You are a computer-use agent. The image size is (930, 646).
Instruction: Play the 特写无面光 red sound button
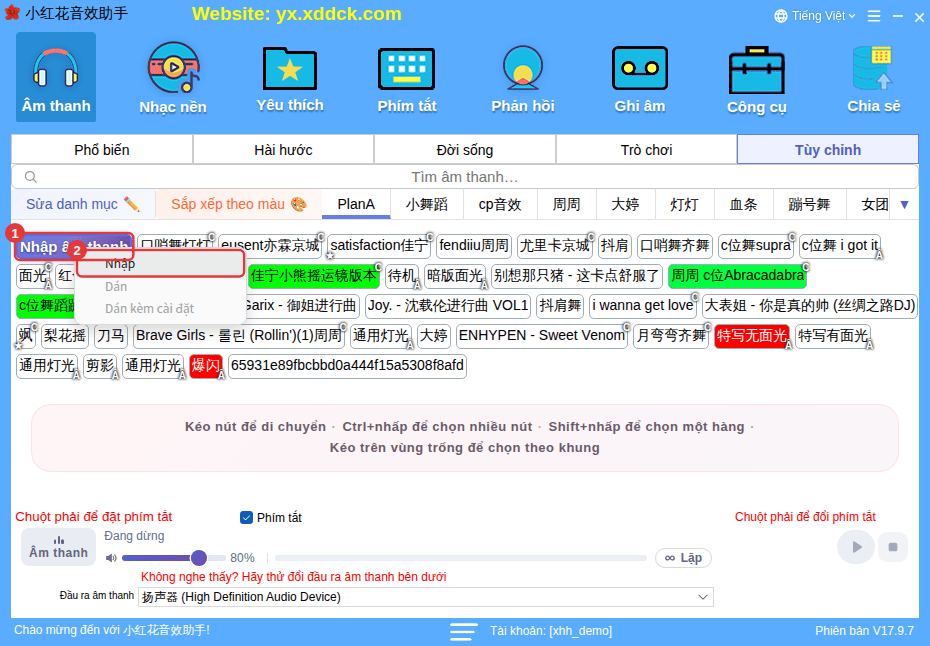(751, 336)
